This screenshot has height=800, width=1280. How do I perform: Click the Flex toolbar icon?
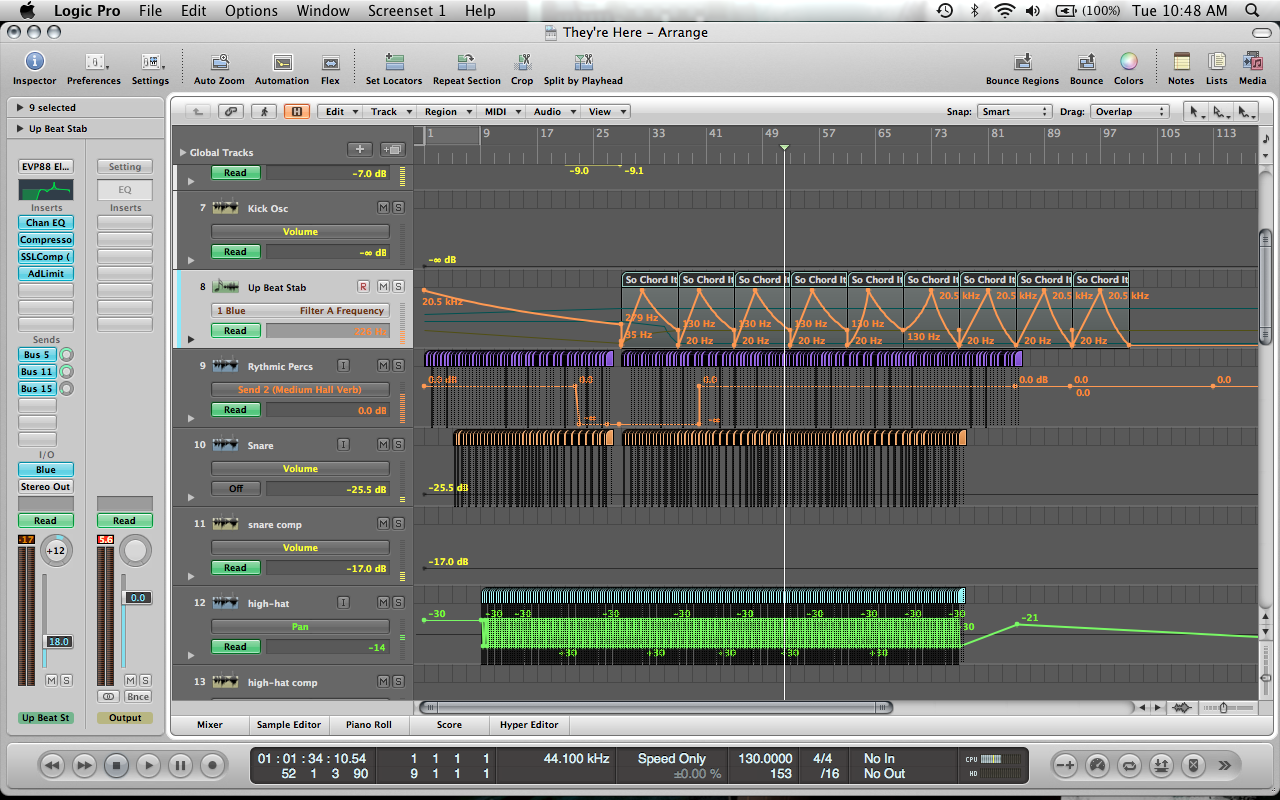330,62
